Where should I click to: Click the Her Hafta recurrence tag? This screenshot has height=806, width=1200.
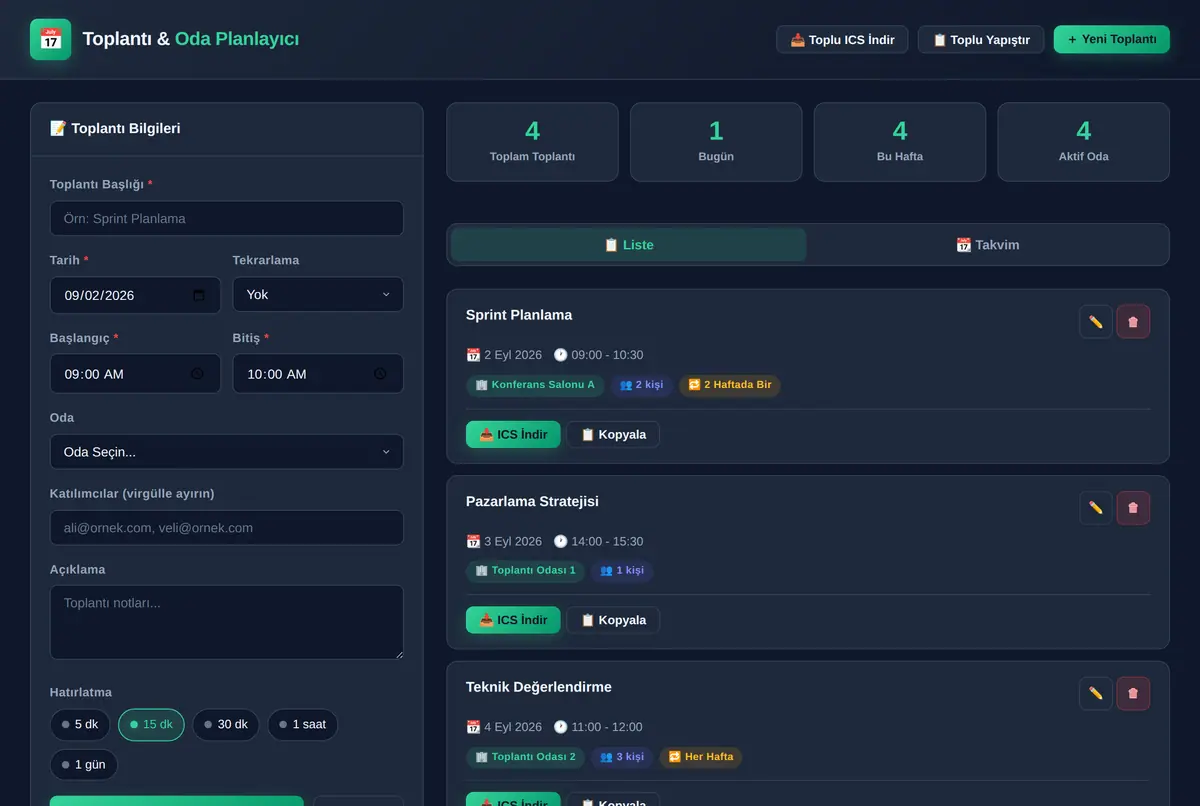700,757
